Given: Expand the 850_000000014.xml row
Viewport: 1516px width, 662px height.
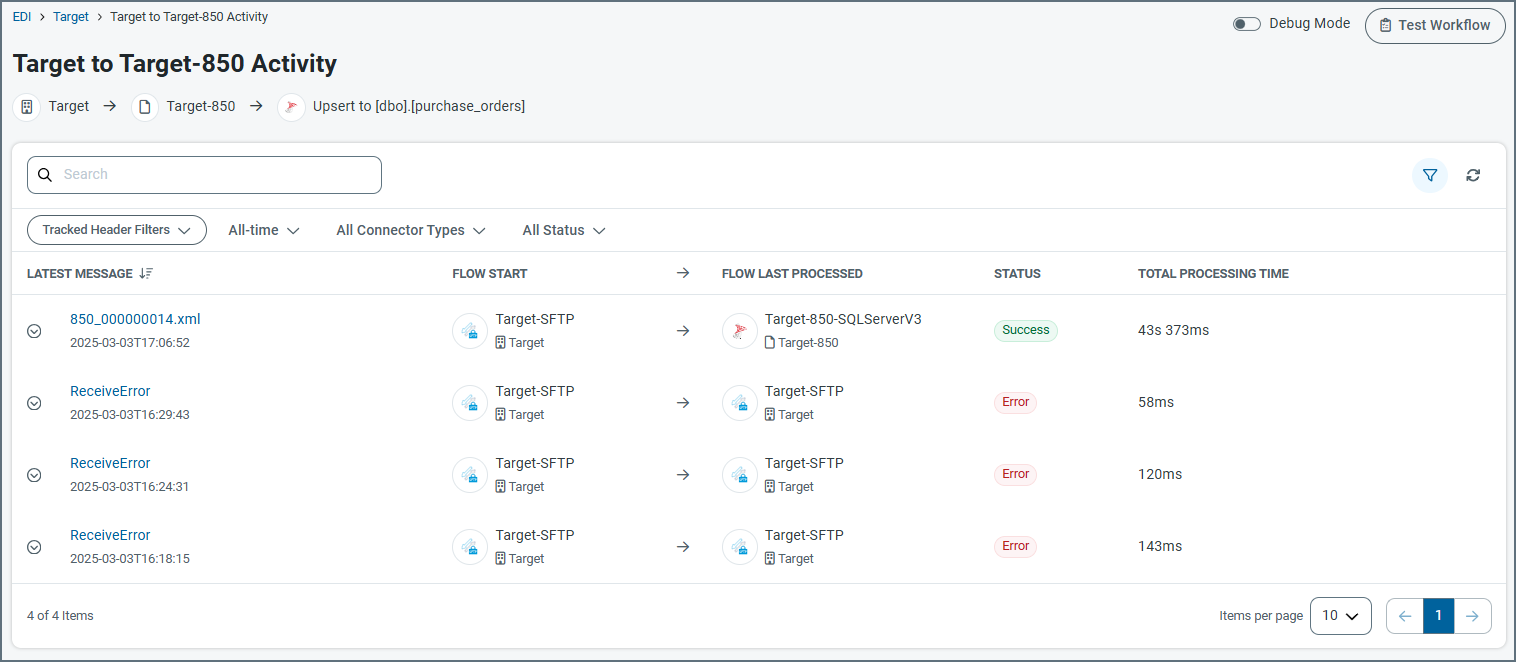Looking at the screenshot, I should pyautogui.click(x=34, y=331).
